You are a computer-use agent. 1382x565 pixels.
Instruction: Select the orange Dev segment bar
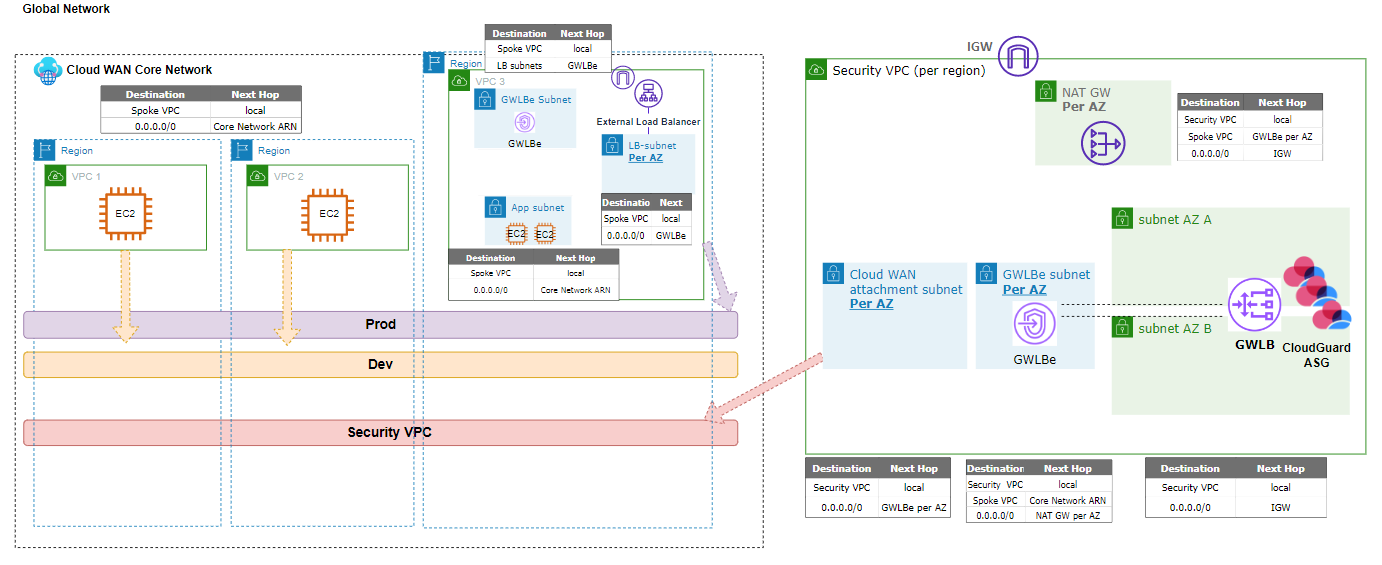click(380, 364)
